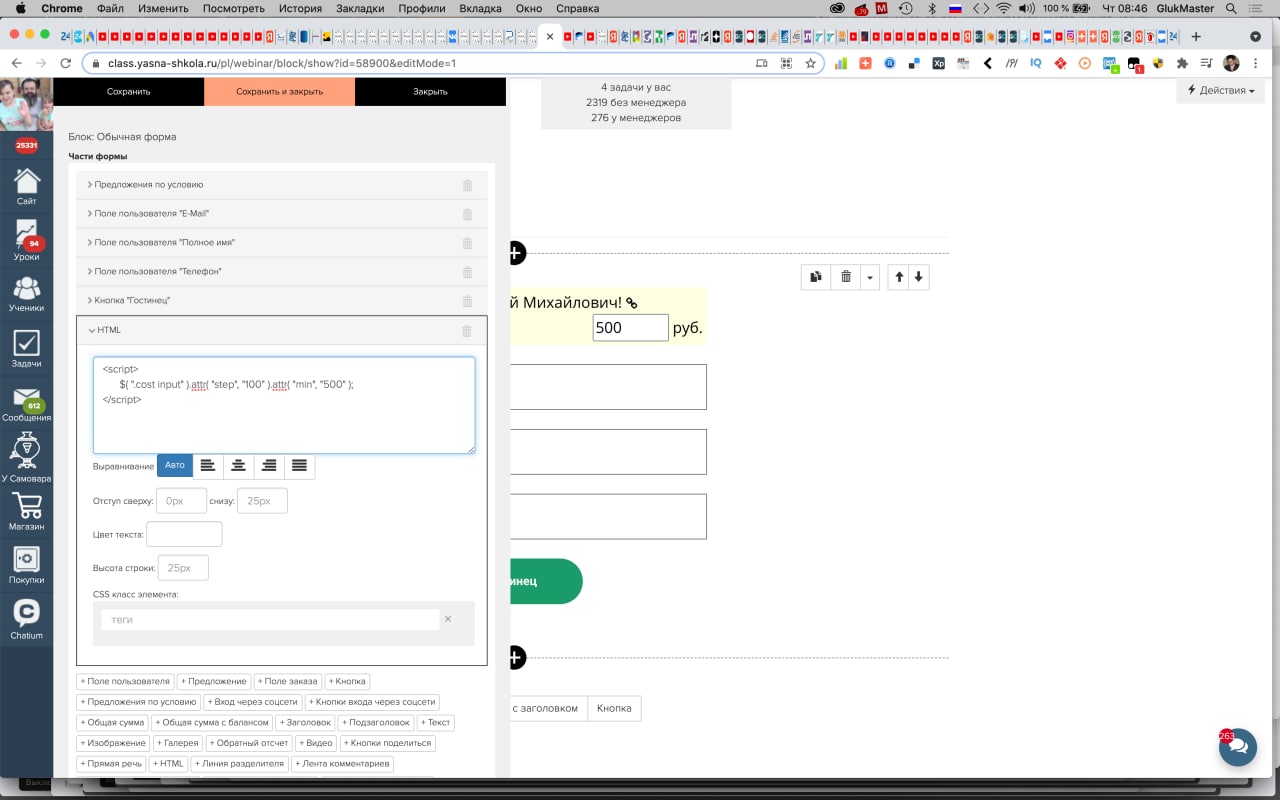Align HTML block text center
Screen dimensions: 1280x800
pyautogui.click(x=238, y=465)
